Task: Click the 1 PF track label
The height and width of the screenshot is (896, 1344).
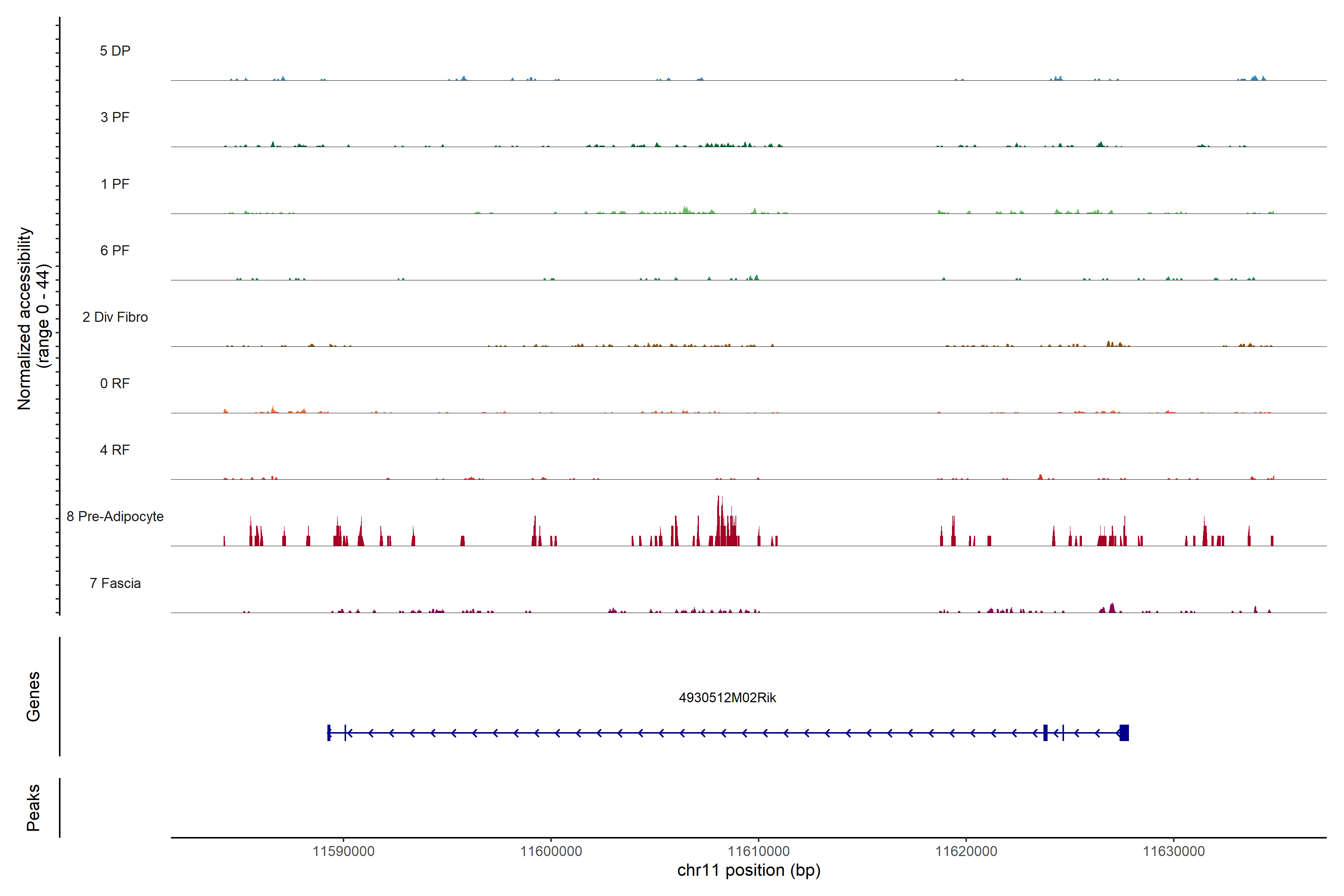Action: point(115,184)
